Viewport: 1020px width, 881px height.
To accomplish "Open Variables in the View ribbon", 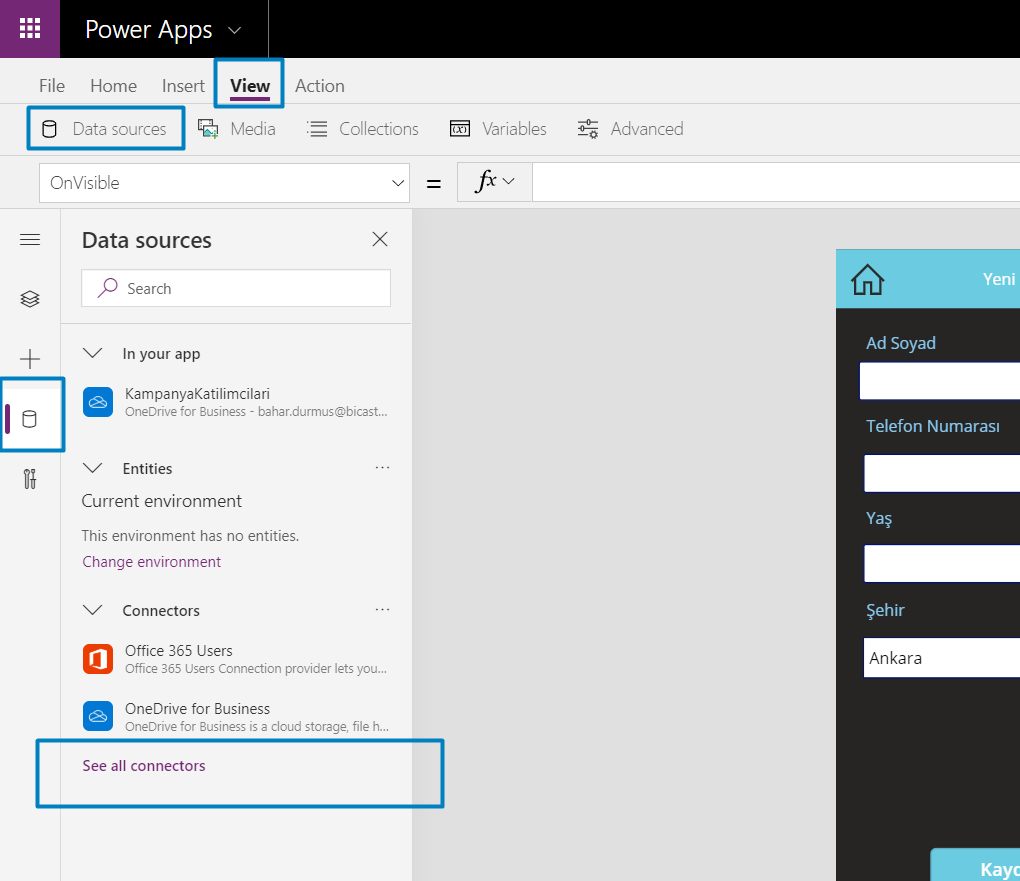I will [498, 129].
